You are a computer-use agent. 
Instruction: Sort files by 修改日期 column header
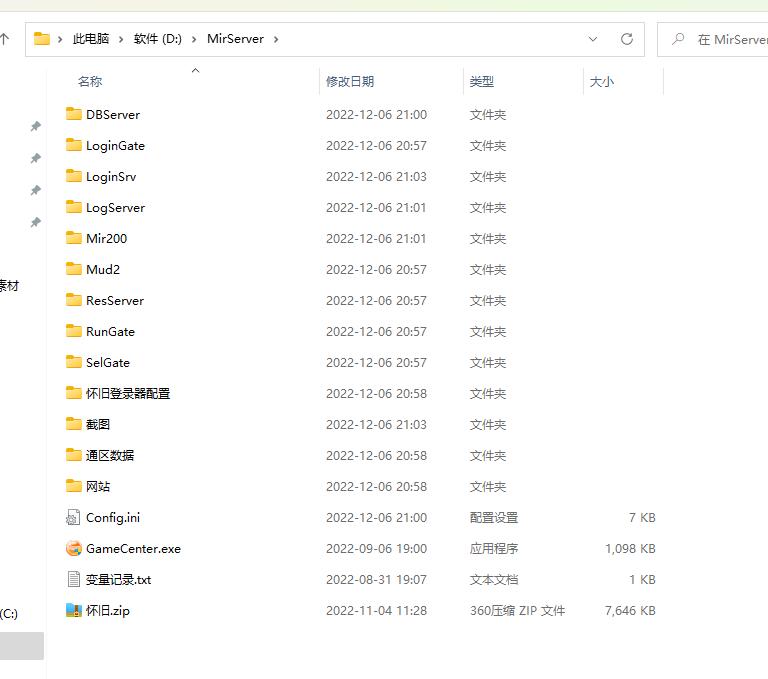pyautogui.click(x=350, y=82)
